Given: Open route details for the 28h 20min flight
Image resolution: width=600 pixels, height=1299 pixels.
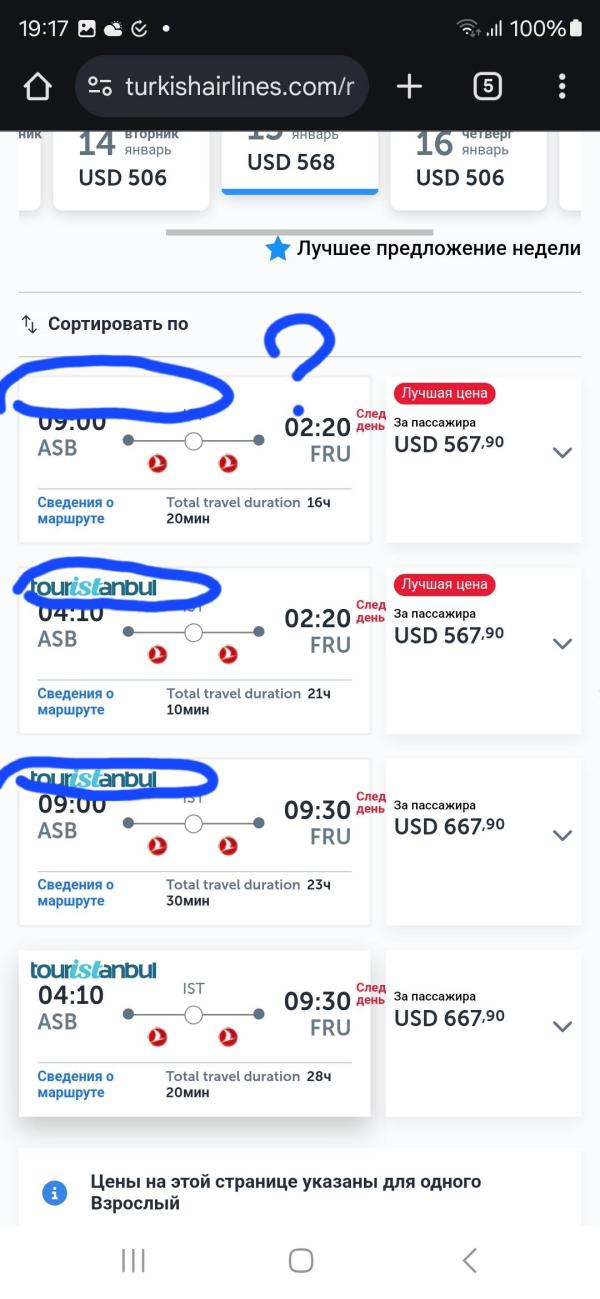Looking at the screenshot, I should (x=76, y=1084).
